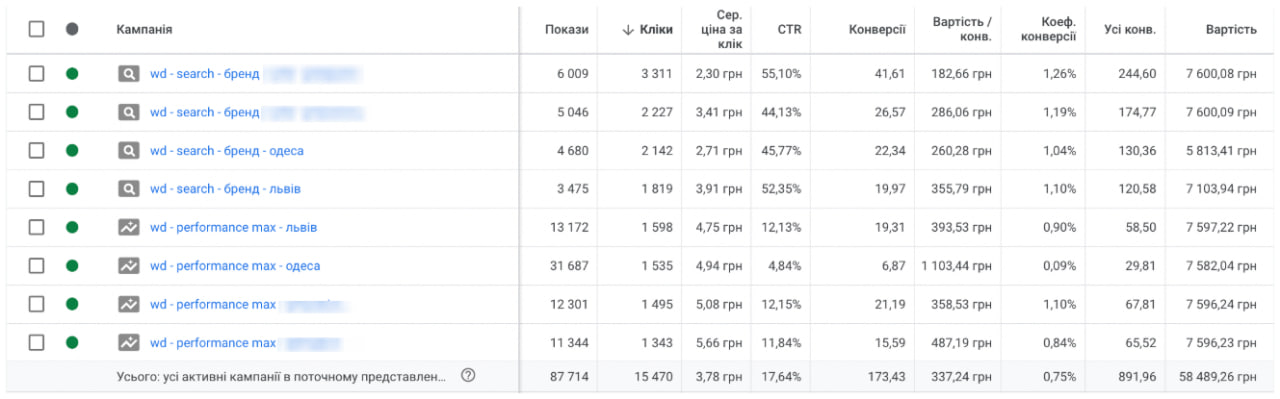Click the green status dot for performance max - львів
1280x399 pixels.
tap(72, 227)
